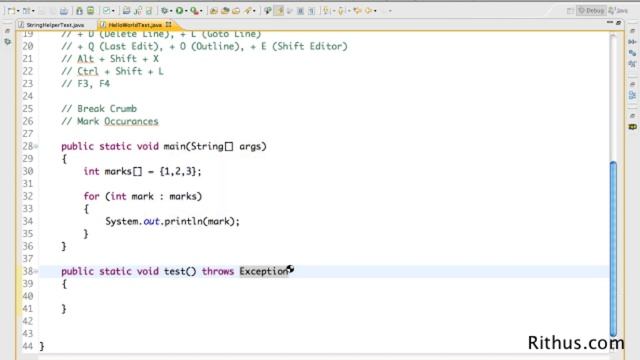Toggle the Mark Occurrences toolbar button

[x=279, y=11]
